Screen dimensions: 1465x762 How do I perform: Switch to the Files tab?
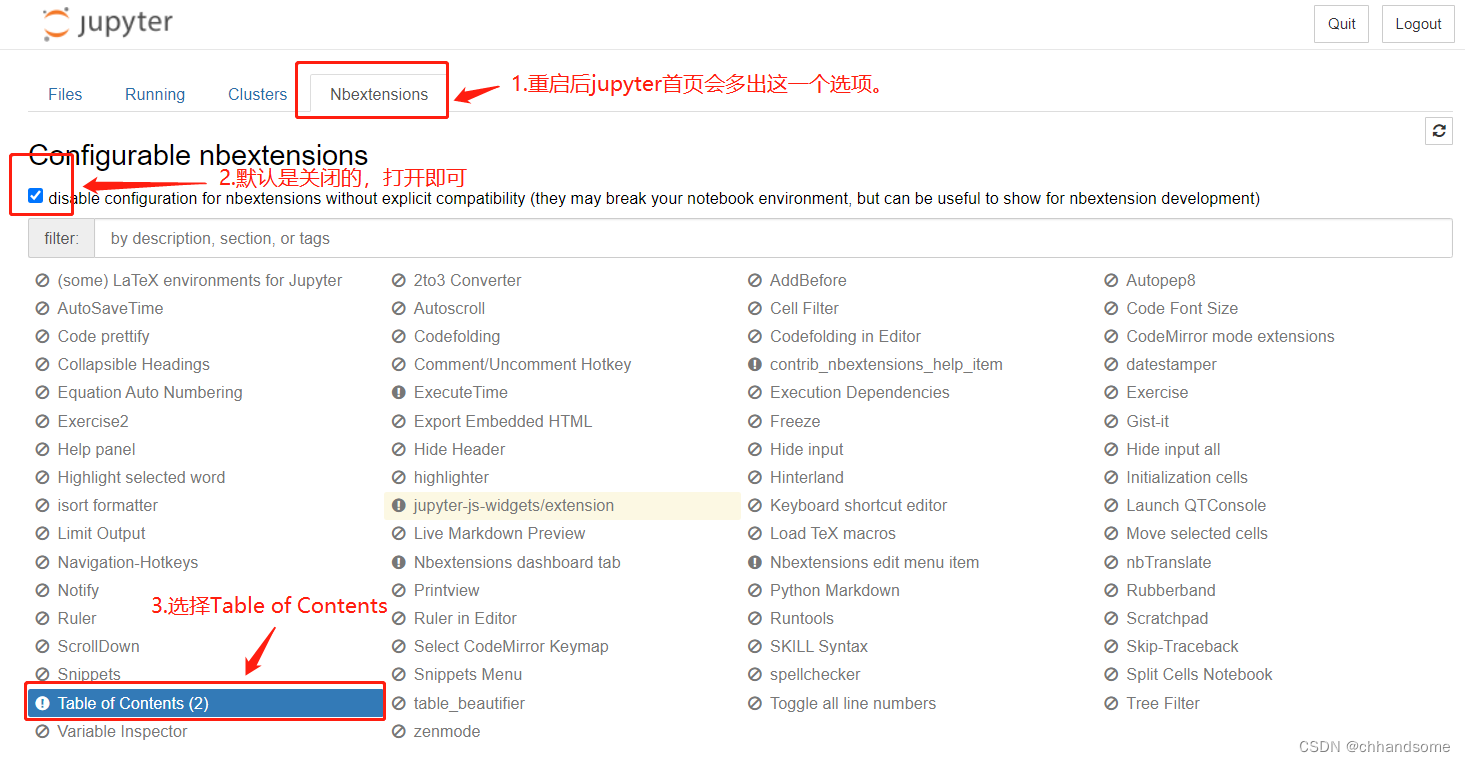click(x=65, y=94)
